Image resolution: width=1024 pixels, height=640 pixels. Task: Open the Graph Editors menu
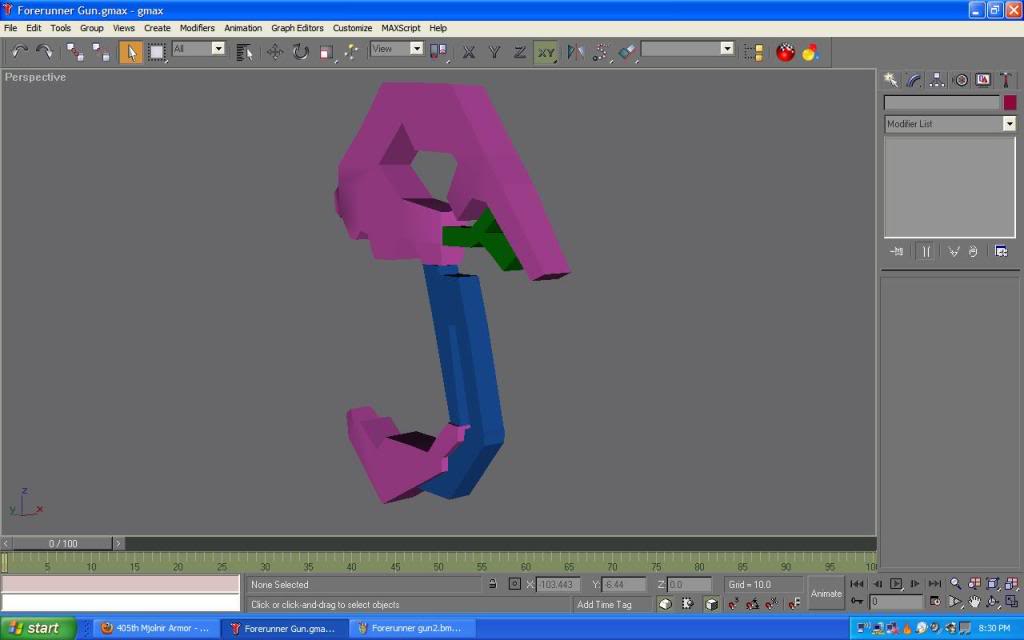coord(297,28)
